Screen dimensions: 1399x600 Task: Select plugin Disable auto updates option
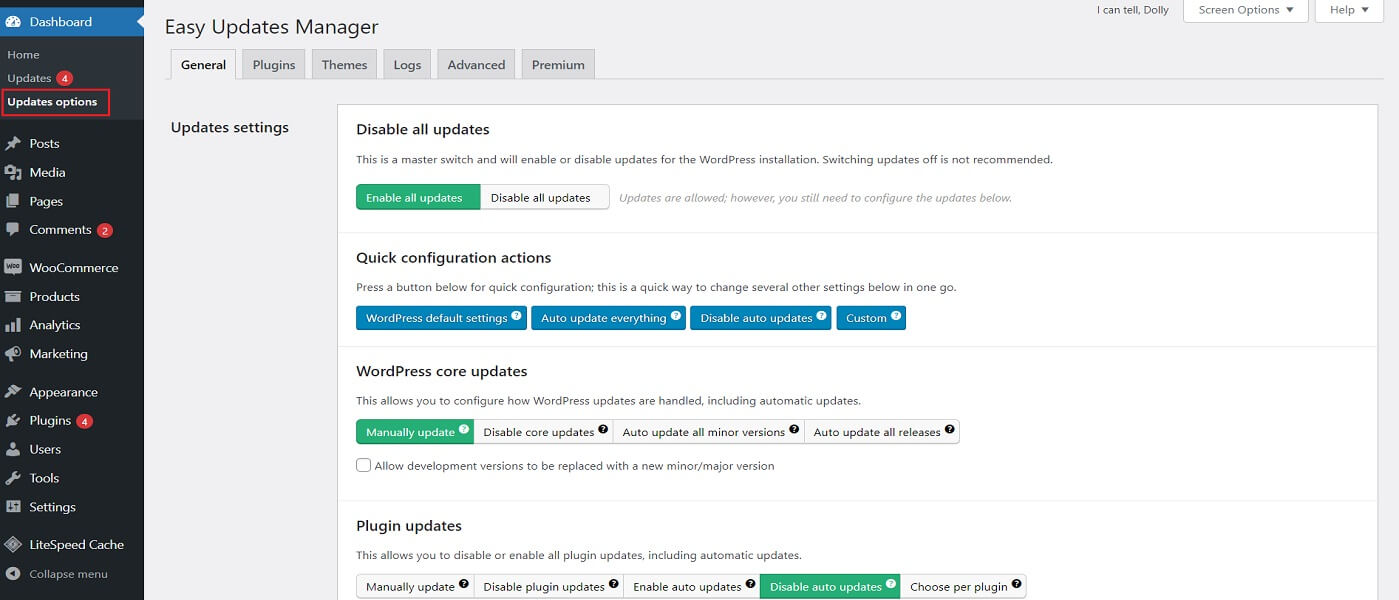click(830, 586)
